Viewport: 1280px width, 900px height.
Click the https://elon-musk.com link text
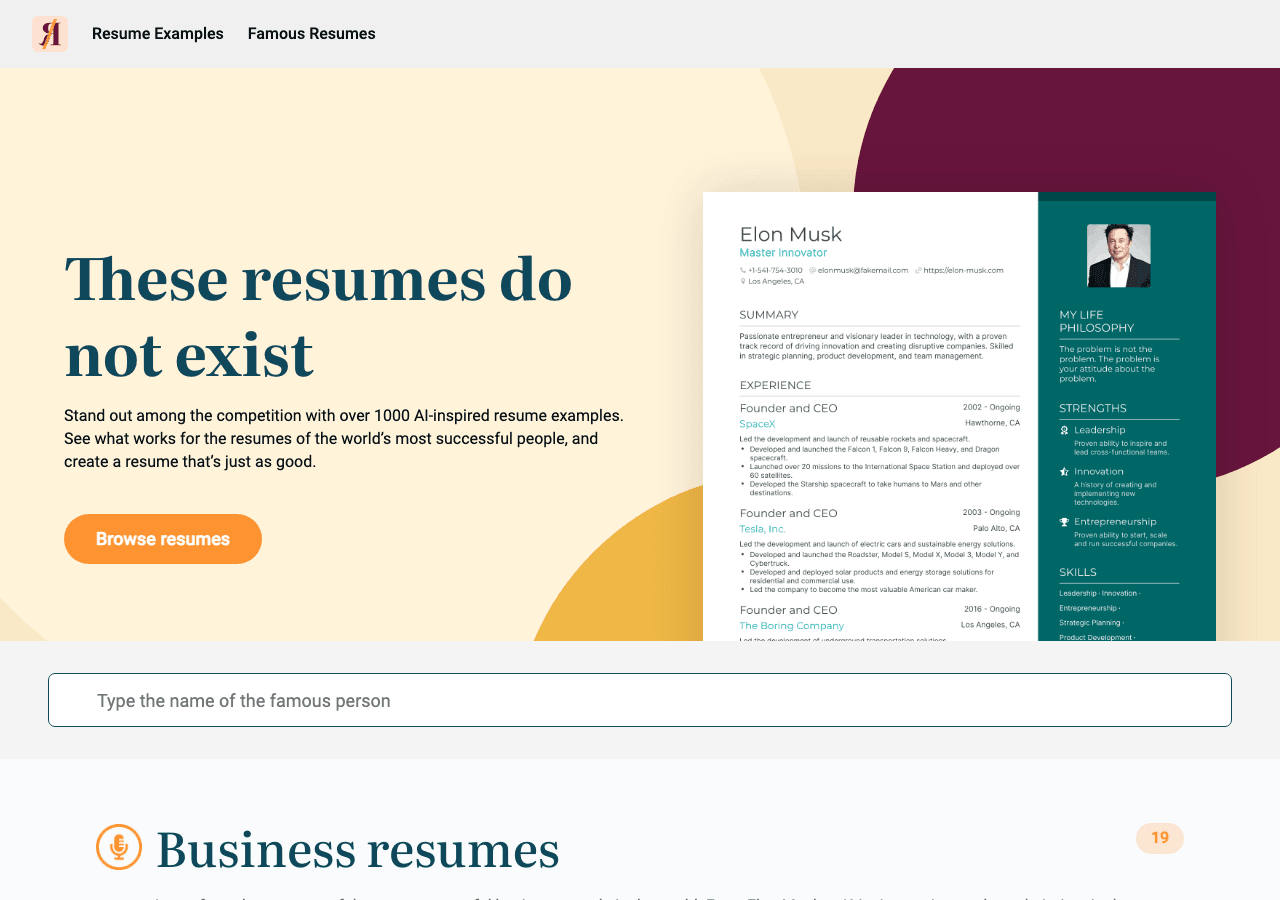point(963,270)
